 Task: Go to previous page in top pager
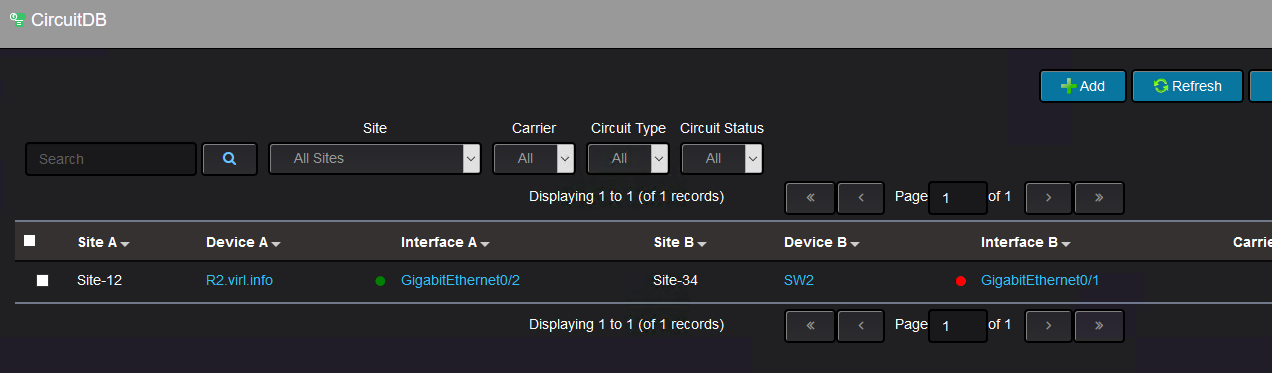coord(860,198)
